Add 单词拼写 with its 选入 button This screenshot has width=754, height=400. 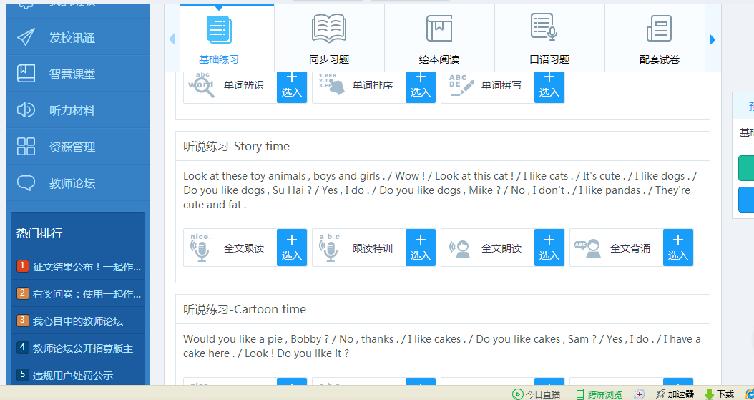[x=548, y=85]
